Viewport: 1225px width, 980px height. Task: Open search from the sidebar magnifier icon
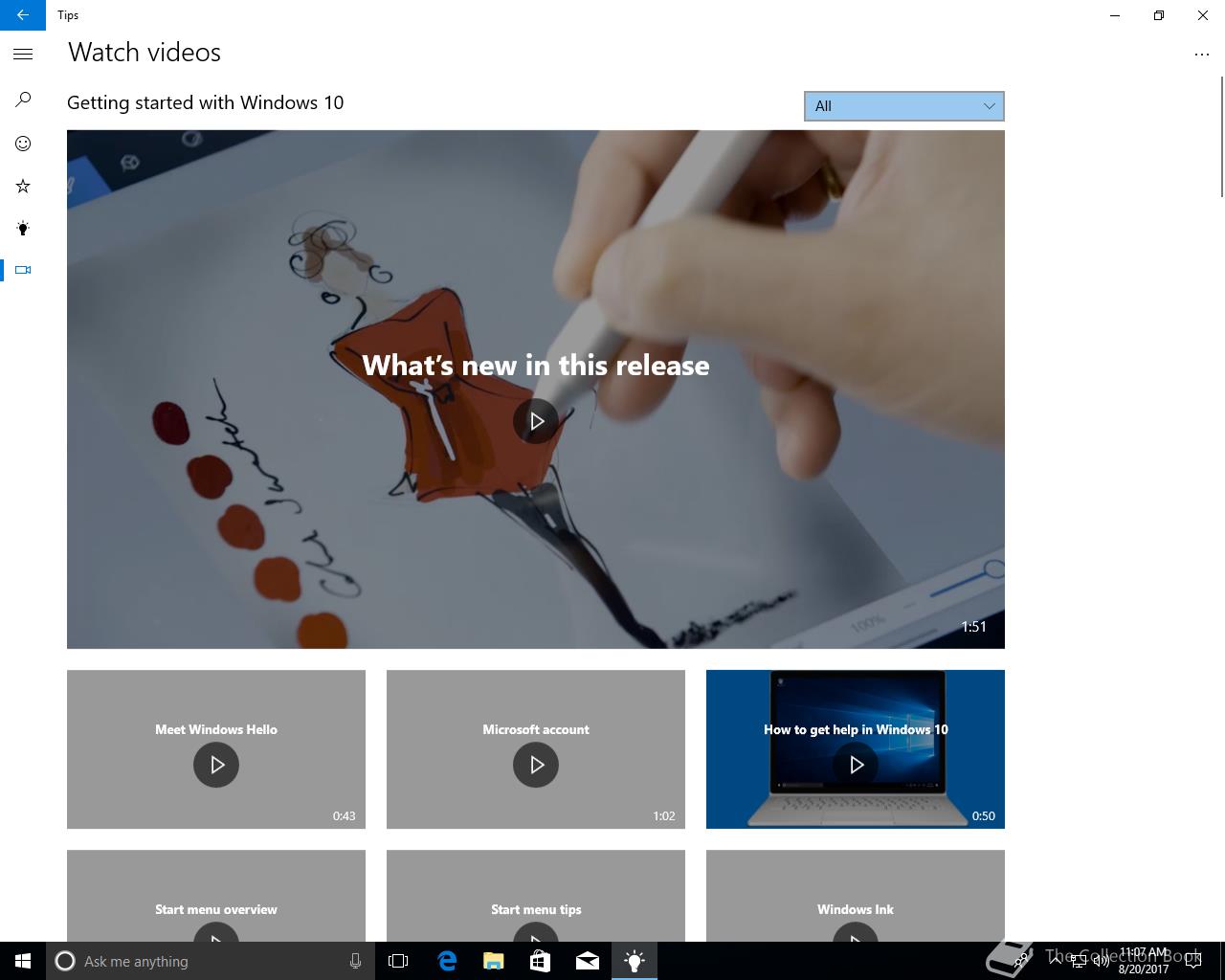23,100
